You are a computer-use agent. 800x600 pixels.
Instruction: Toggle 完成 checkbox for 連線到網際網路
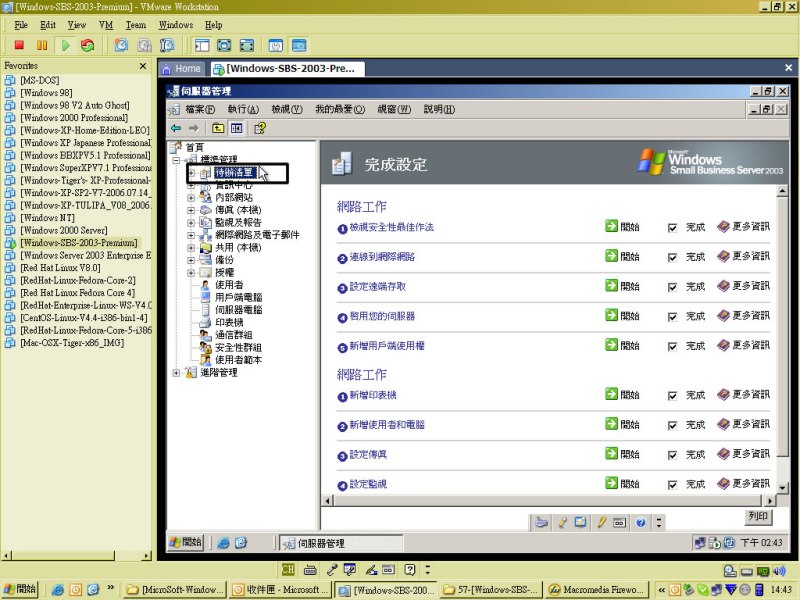click(x=672, y=257)
